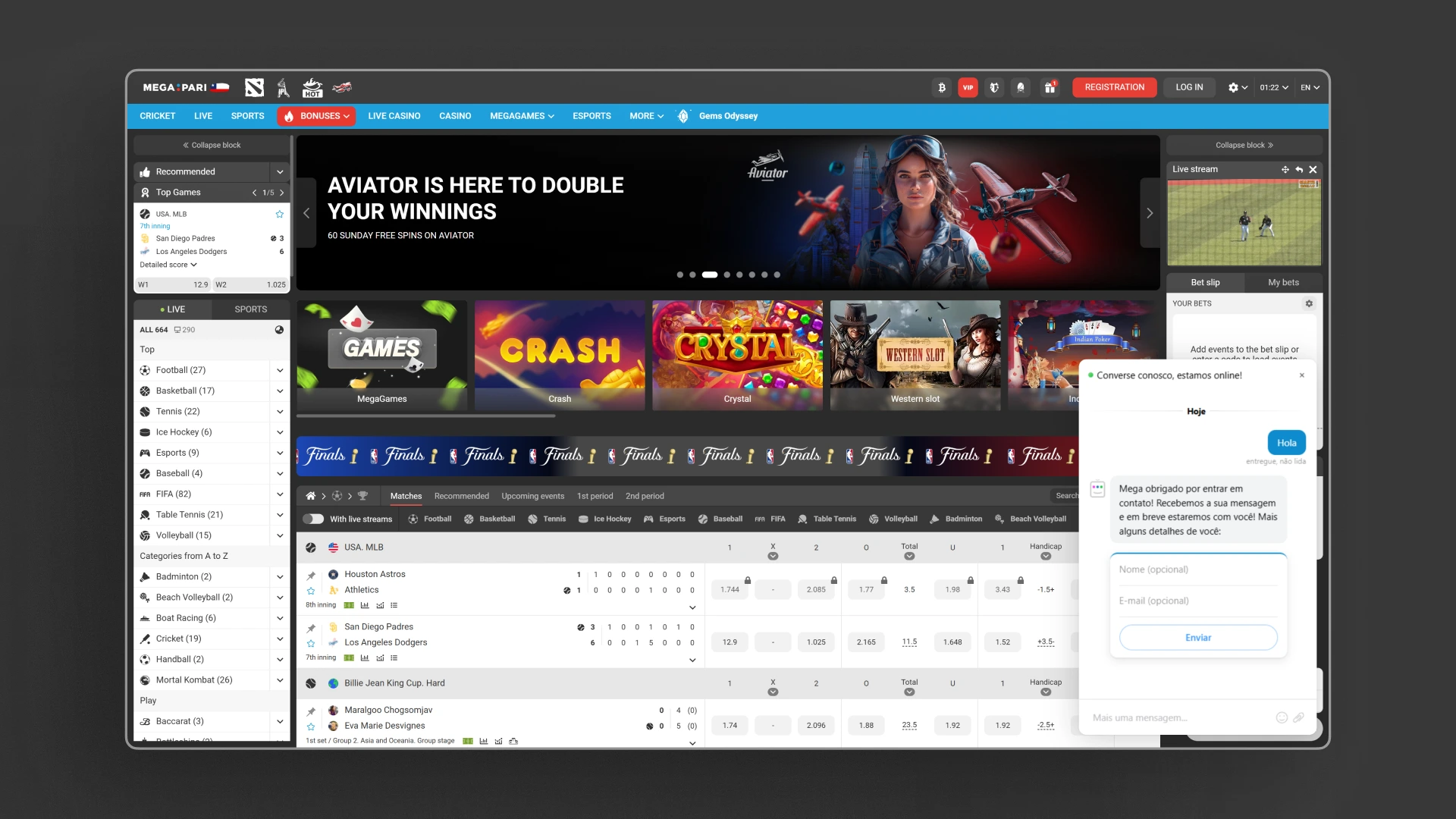Pin the Maralgoo Chogsomjav match
The width and height of the screenshot is (1456, 819).
pos(311,711)
